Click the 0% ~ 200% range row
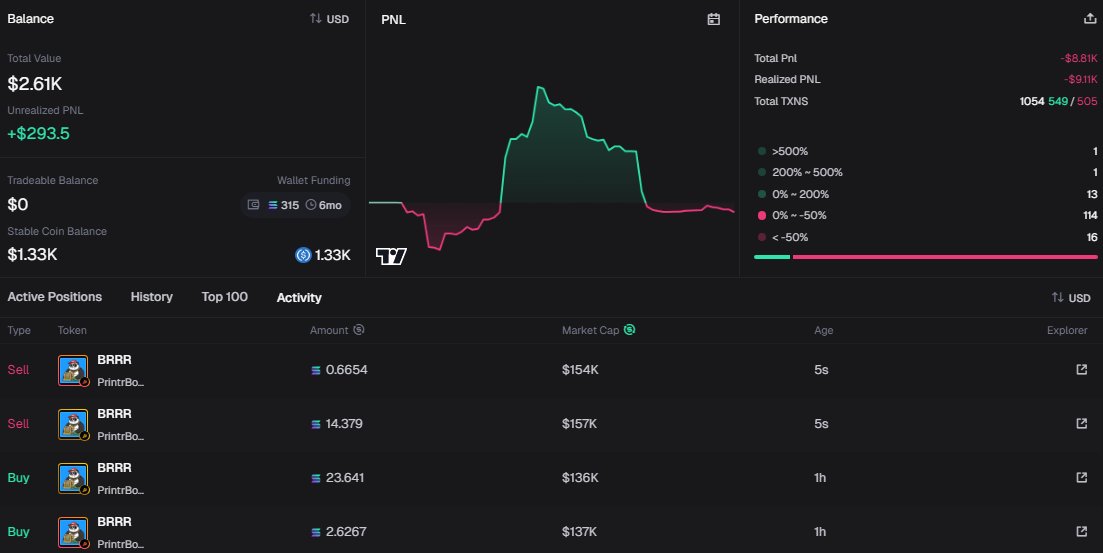The height and width of the screenshot is (553, 1103). [x=926, y=194]
